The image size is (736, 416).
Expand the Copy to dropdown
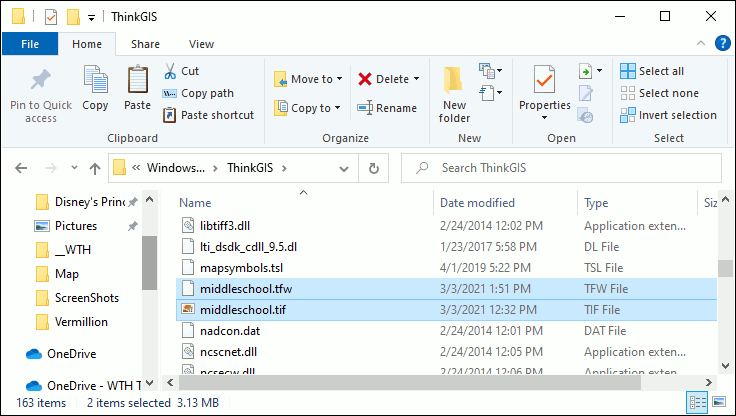click(x=337, y=108)
